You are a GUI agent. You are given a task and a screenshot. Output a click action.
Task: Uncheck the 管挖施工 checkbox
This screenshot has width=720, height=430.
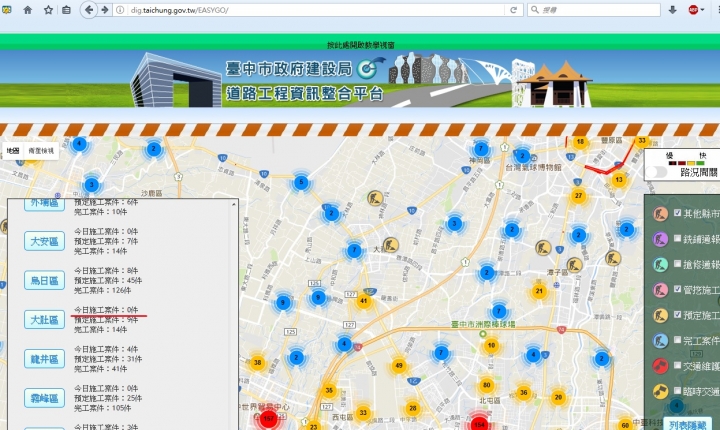tap(677, 289)
